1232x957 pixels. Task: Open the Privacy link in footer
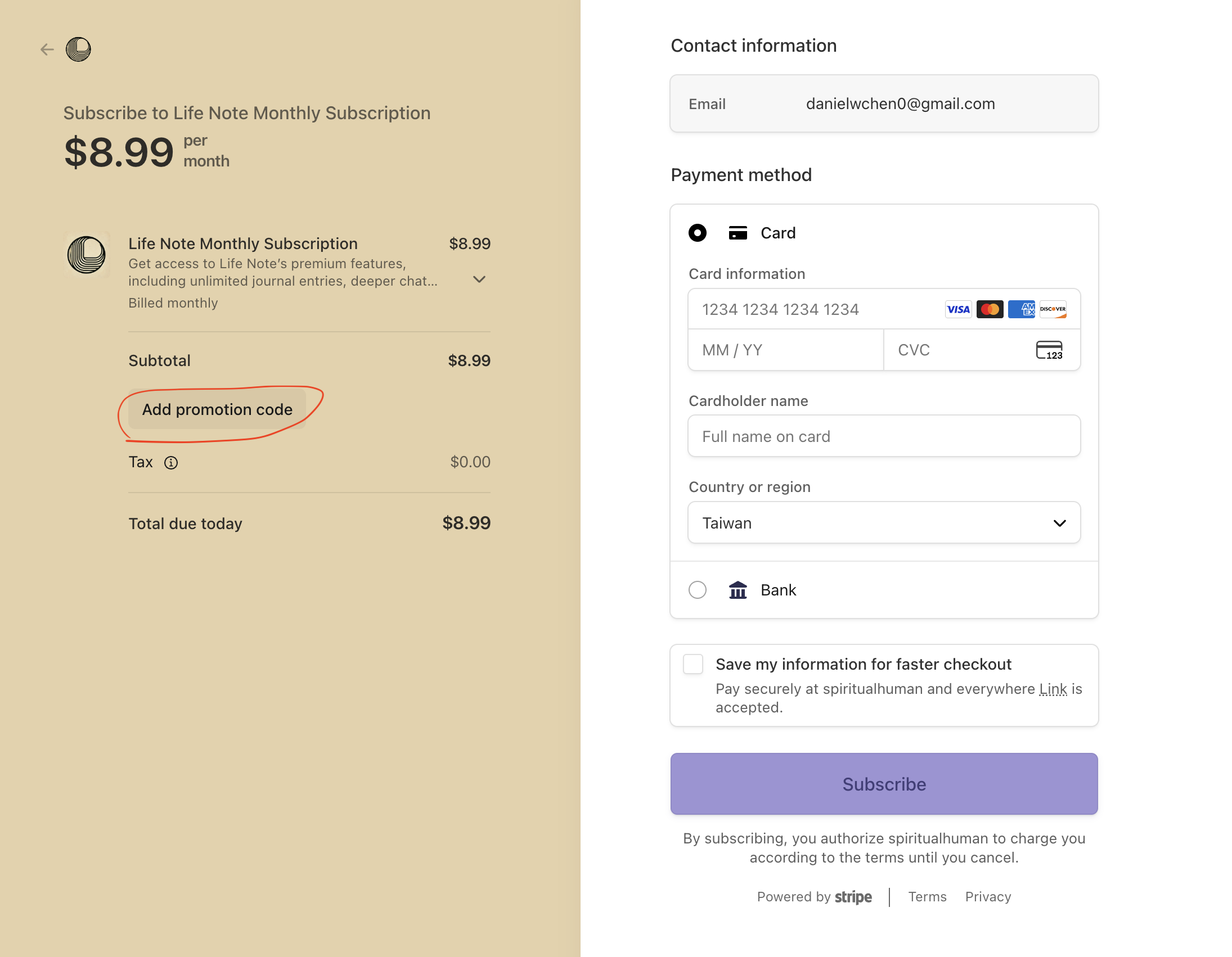pyautogui.click(x=988, y=897)
